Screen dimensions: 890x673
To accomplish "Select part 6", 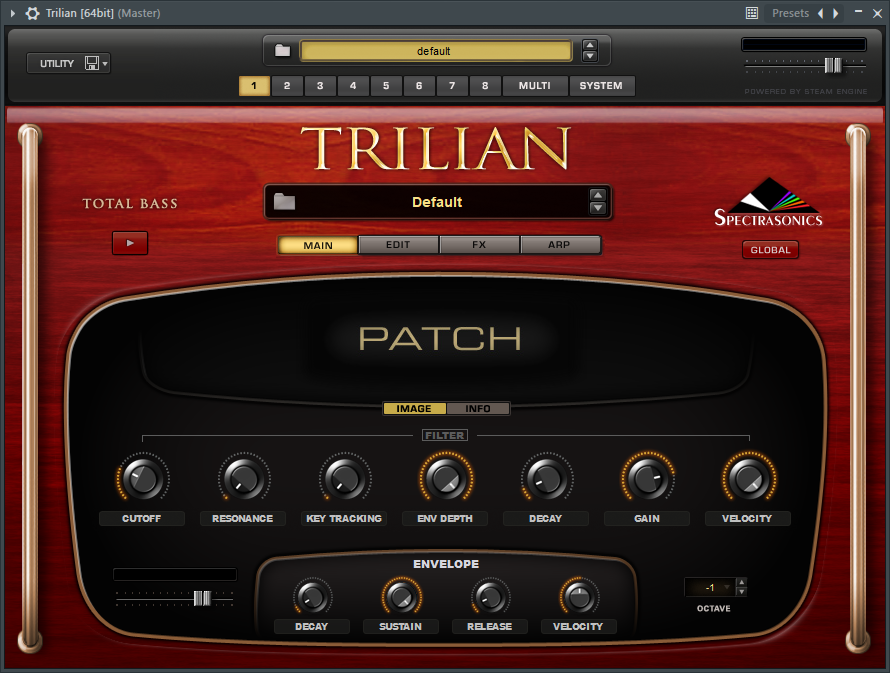I will pyautogui.click(x=419, y=86).
